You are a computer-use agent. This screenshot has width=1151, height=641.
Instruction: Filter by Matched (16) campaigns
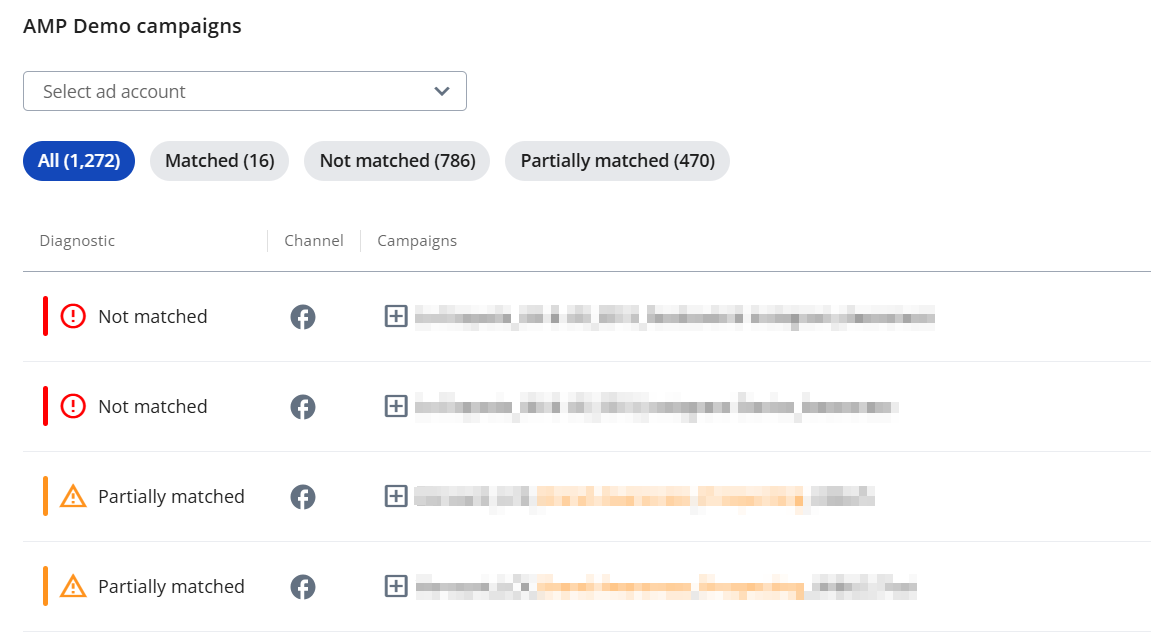[219, 161]
